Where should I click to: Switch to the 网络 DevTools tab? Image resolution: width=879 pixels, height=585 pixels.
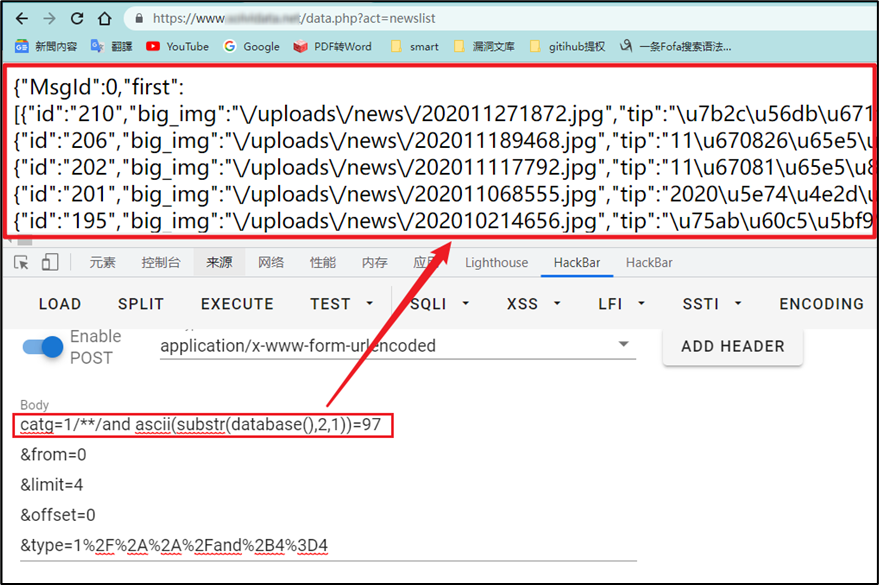[271, 262]
